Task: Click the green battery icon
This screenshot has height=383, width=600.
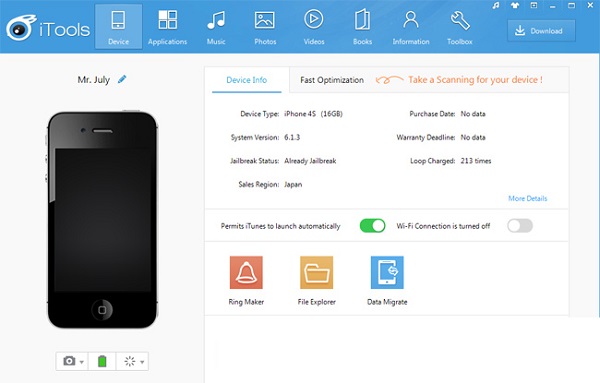Action: (x=102, y=361)
